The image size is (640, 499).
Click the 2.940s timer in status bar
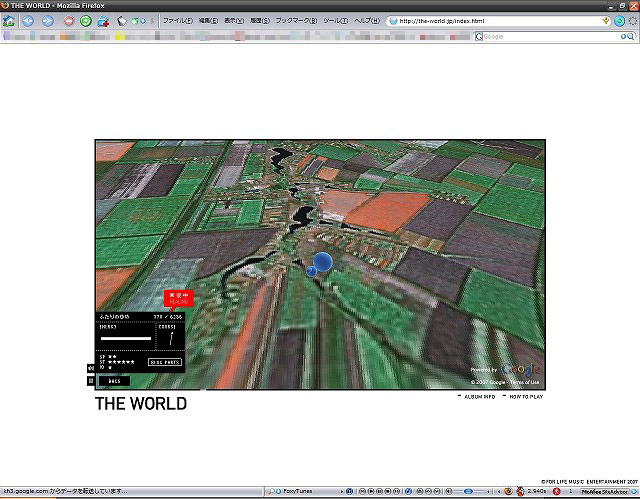(537, 491)
